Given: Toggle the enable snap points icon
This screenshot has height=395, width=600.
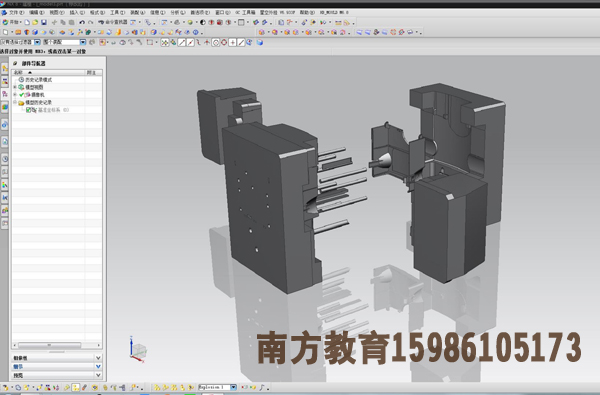Looking at the screenshot, I should 165,42.
